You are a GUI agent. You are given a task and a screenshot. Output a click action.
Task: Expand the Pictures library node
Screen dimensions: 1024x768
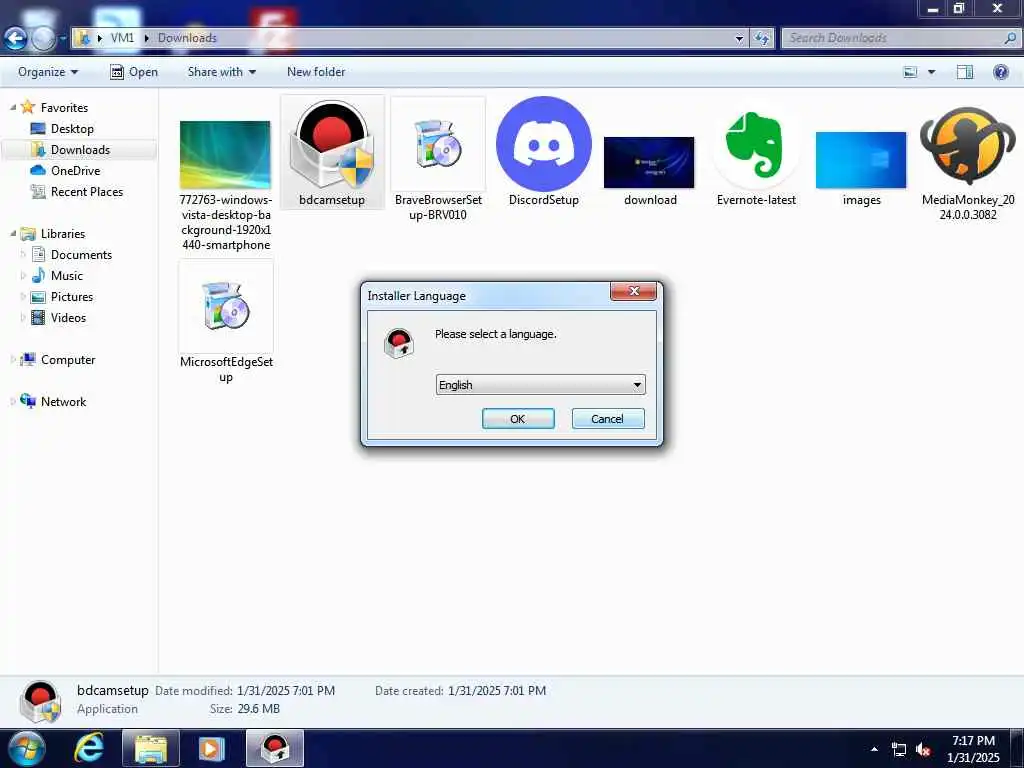point(24,296)
